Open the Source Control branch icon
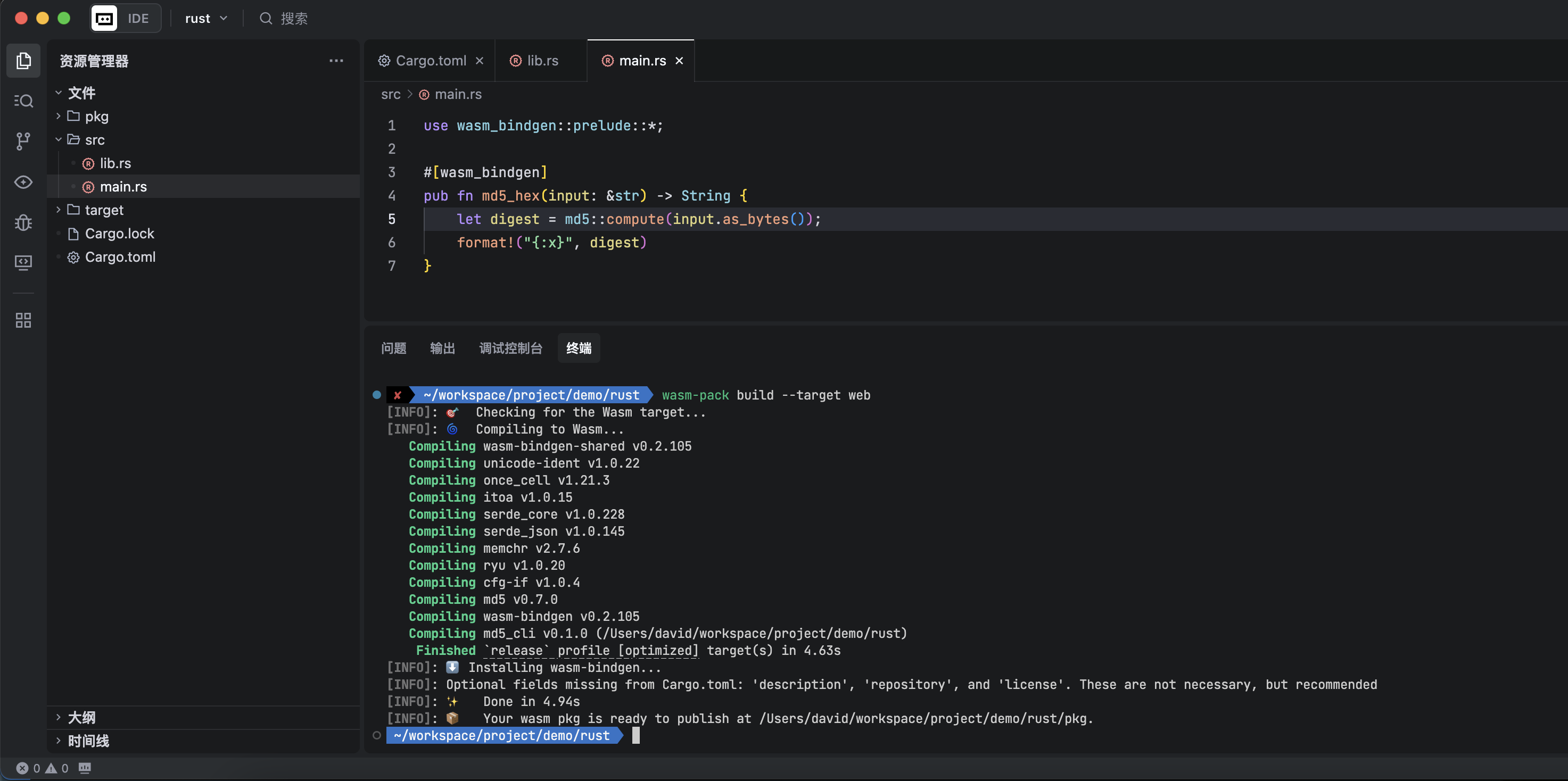Image resolution: width=1568 pixels, height=781 pixels. pyautogui.click(x=23, y=141)
